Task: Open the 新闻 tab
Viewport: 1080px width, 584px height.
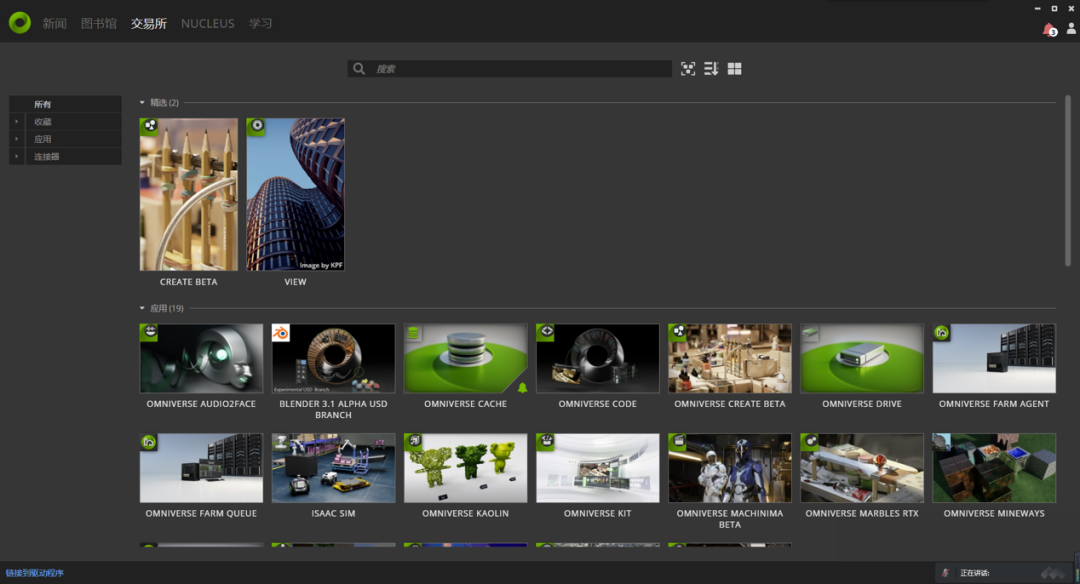Action: click(x=54, y=23)
